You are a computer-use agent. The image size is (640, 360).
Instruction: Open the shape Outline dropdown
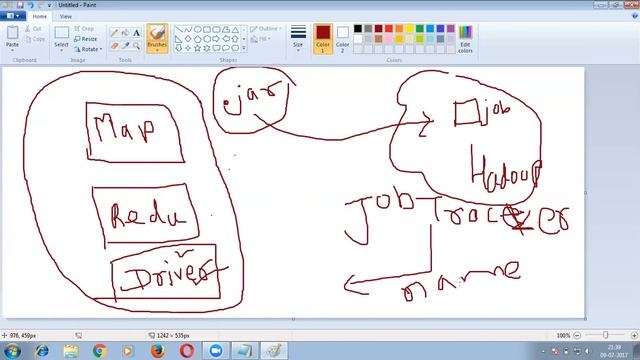pyautogui.click(x=266, y=29)
